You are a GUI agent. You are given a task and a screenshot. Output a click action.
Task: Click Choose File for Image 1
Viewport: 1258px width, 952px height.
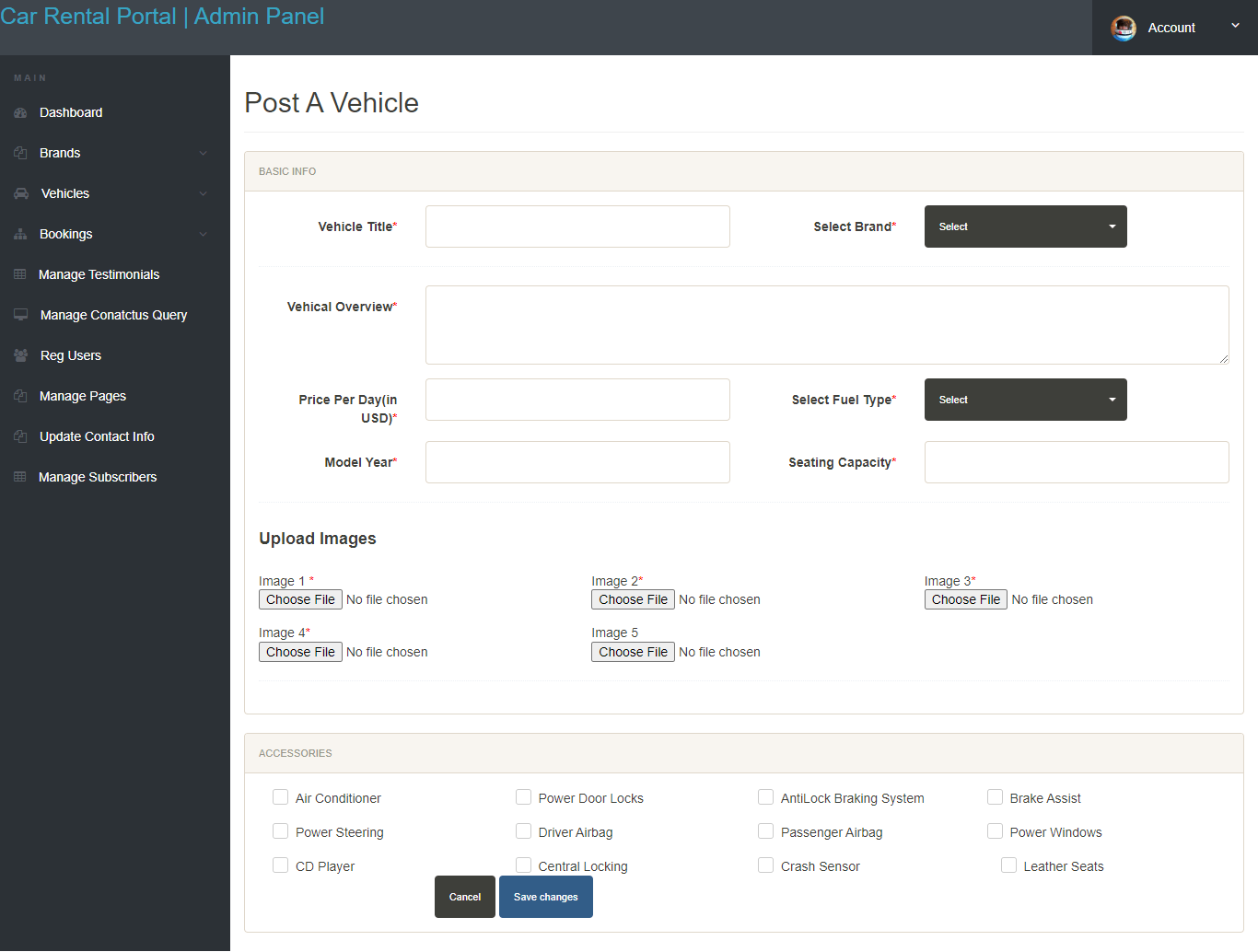pos(300,599)
